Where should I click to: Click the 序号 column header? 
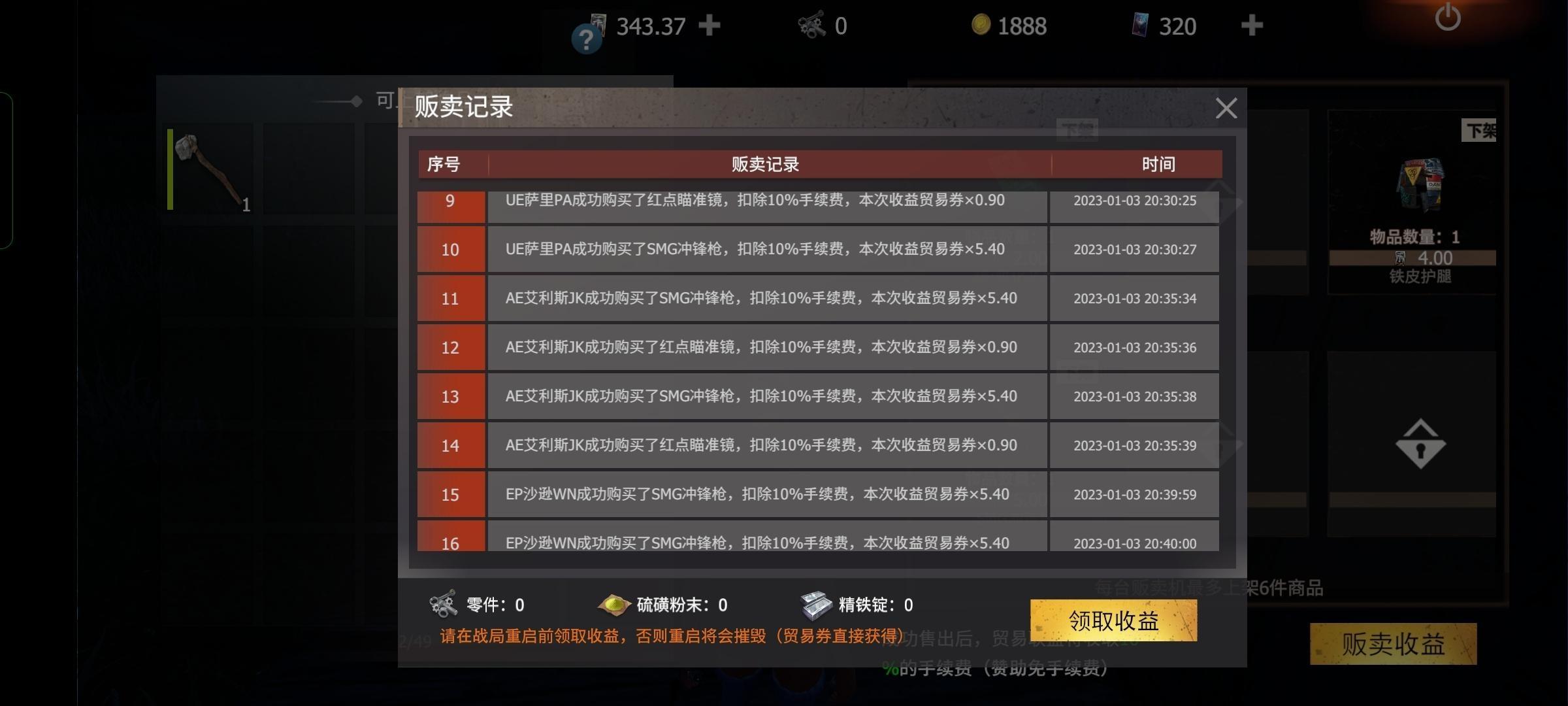444,164
